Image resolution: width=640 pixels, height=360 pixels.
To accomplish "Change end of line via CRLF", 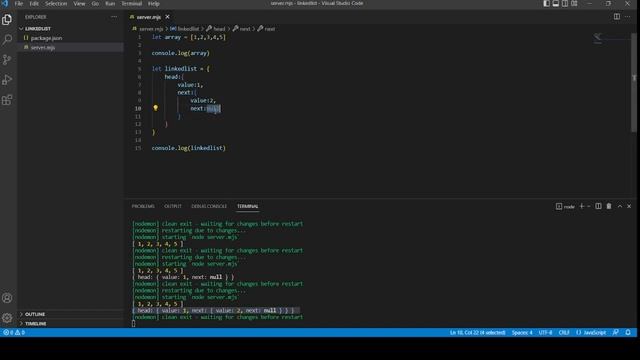I will [564, 333].
